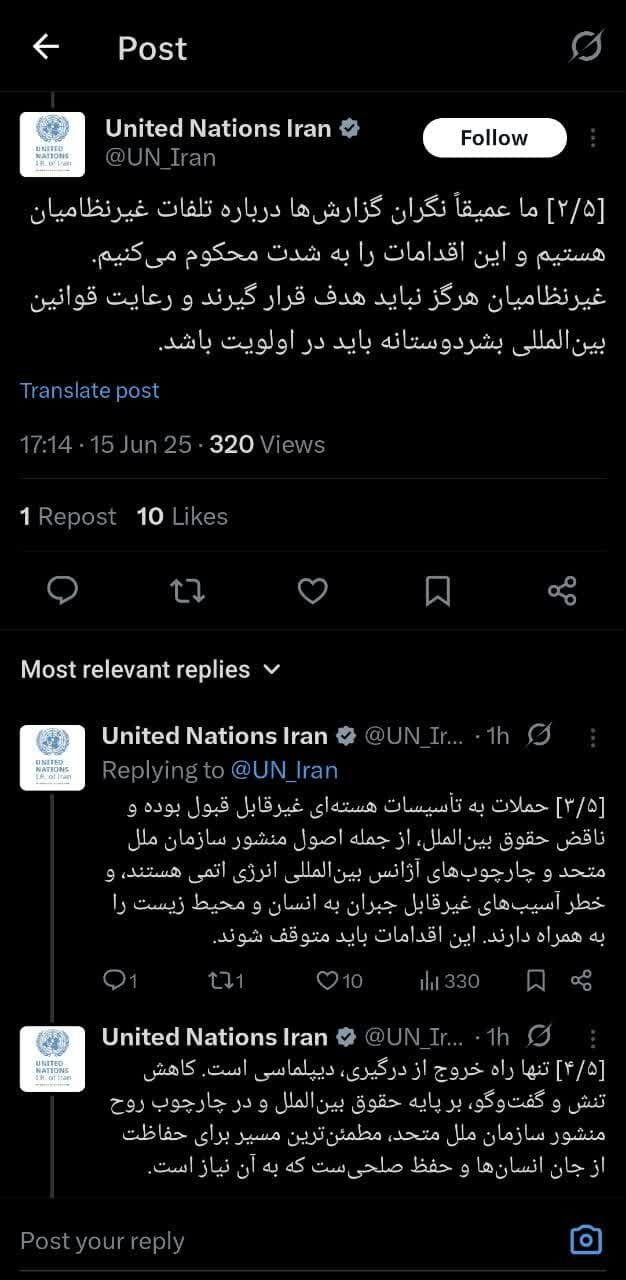The image size is (626, 1280).
Task: Click the verified badge next to United Nations Iran
Action: click(x=351, y=127)
